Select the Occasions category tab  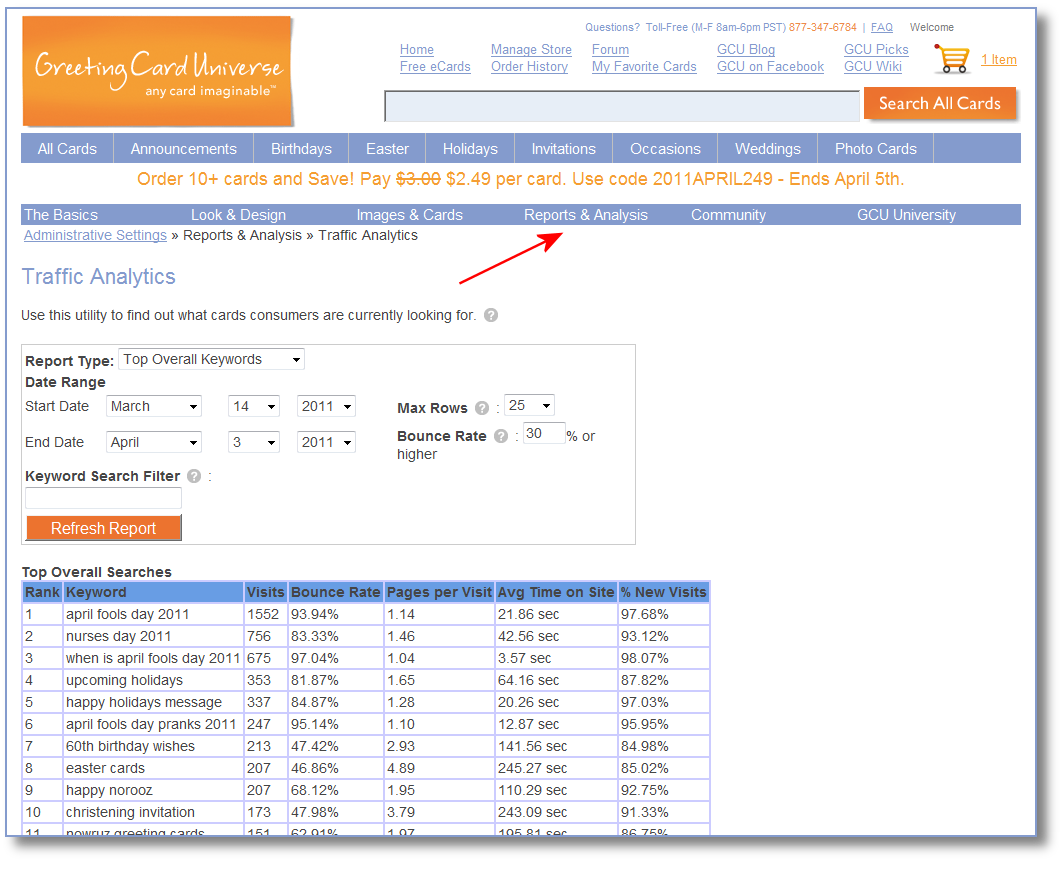pyautogui.click(x=665, y=149)
